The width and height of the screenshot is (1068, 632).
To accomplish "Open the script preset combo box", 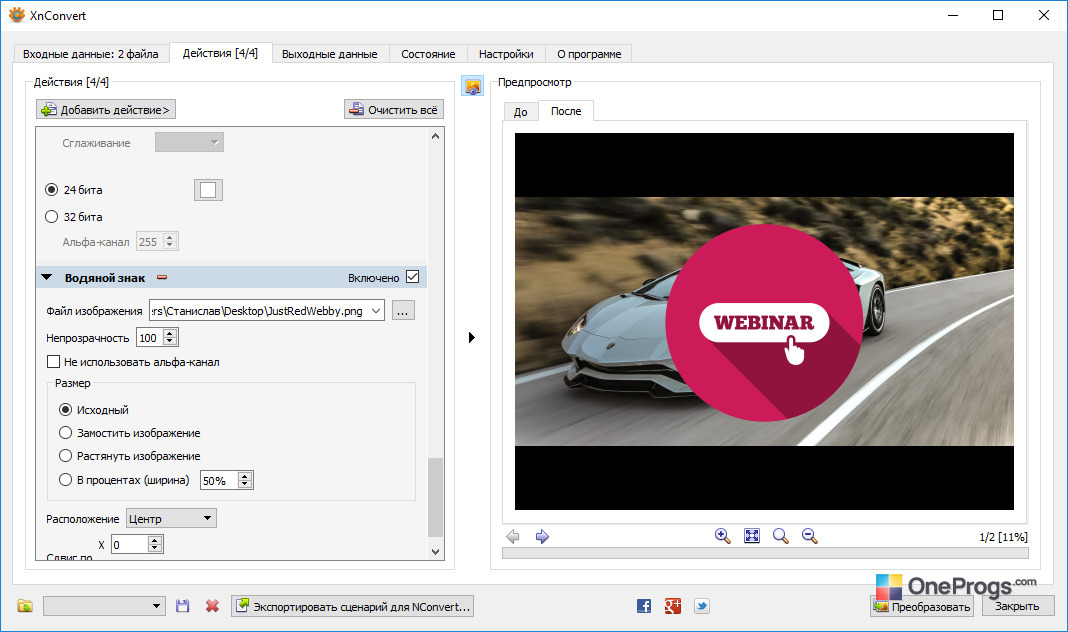I will (x=104, y=605).
